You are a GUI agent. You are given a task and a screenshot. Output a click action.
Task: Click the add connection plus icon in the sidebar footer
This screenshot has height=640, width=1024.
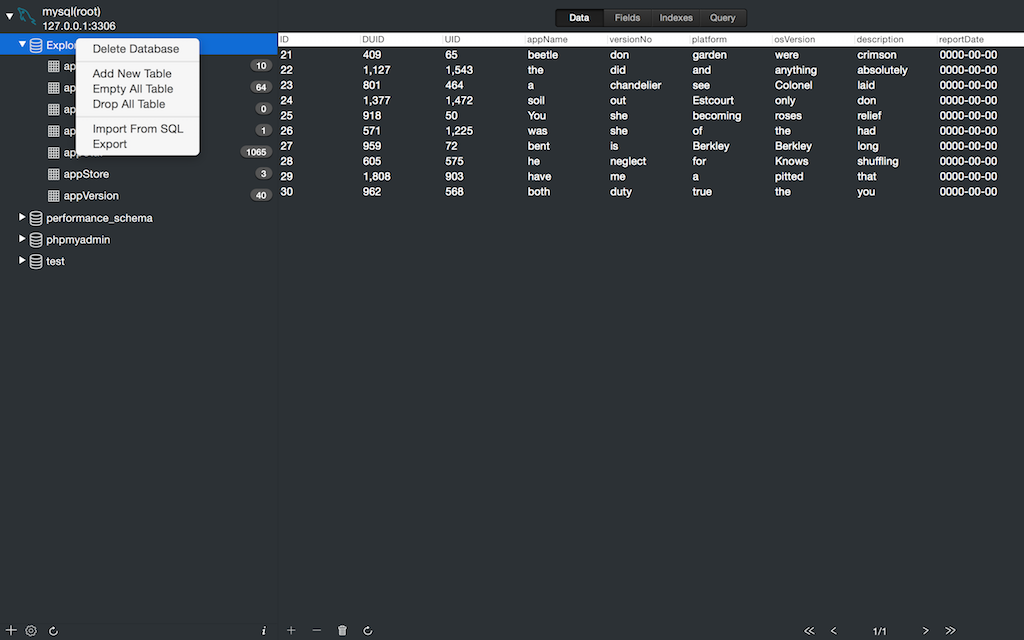click(x=11, y=631)
